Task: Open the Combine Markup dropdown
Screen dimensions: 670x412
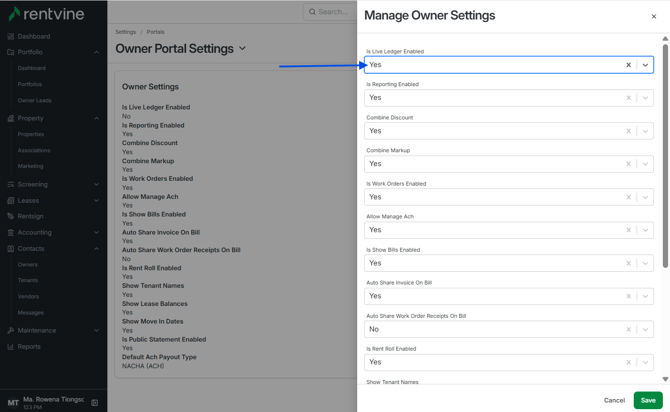Action: [645, 164]
